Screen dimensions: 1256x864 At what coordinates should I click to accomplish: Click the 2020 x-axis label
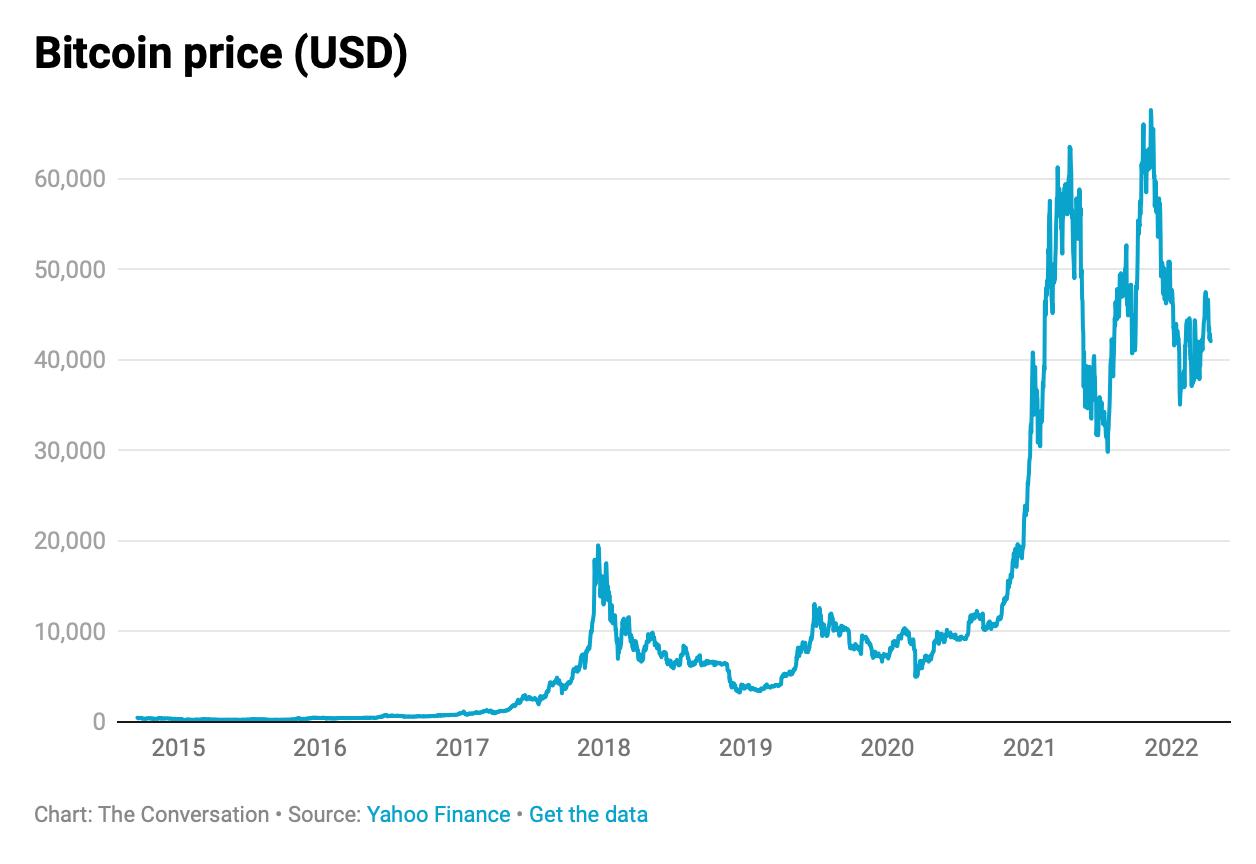pyautogui.click(x=887, y=748)
